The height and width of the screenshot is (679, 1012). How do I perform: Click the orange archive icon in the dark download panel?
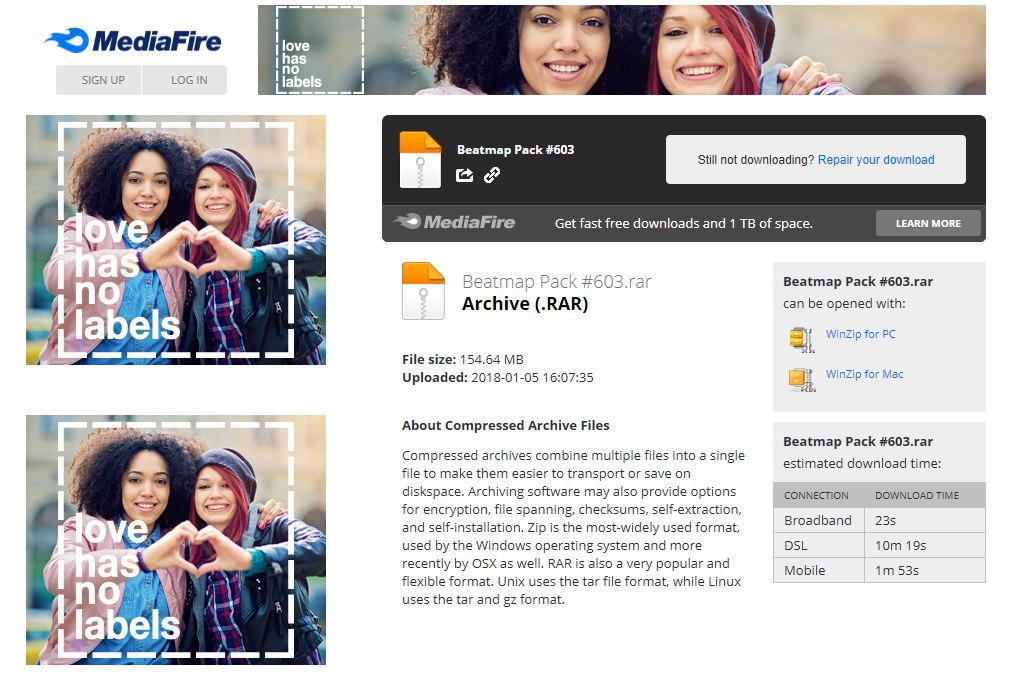pos(420,159)
